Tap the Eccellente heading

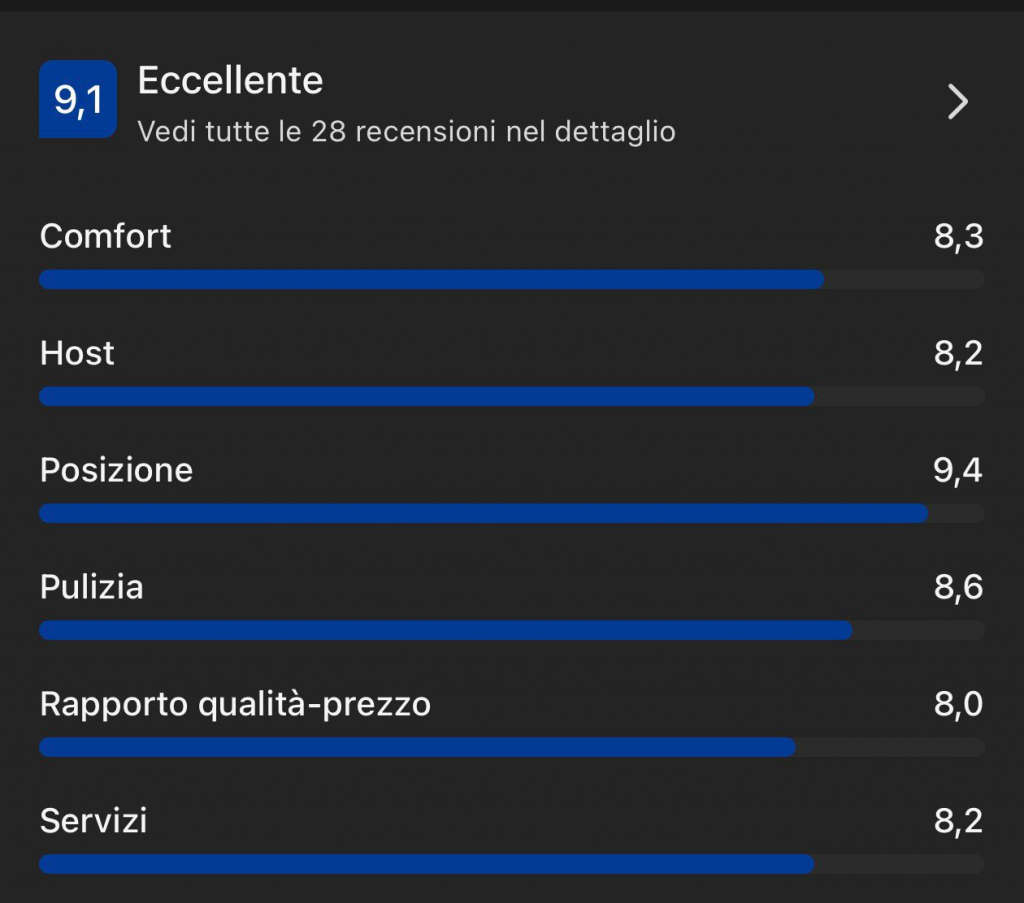[230, 81]
